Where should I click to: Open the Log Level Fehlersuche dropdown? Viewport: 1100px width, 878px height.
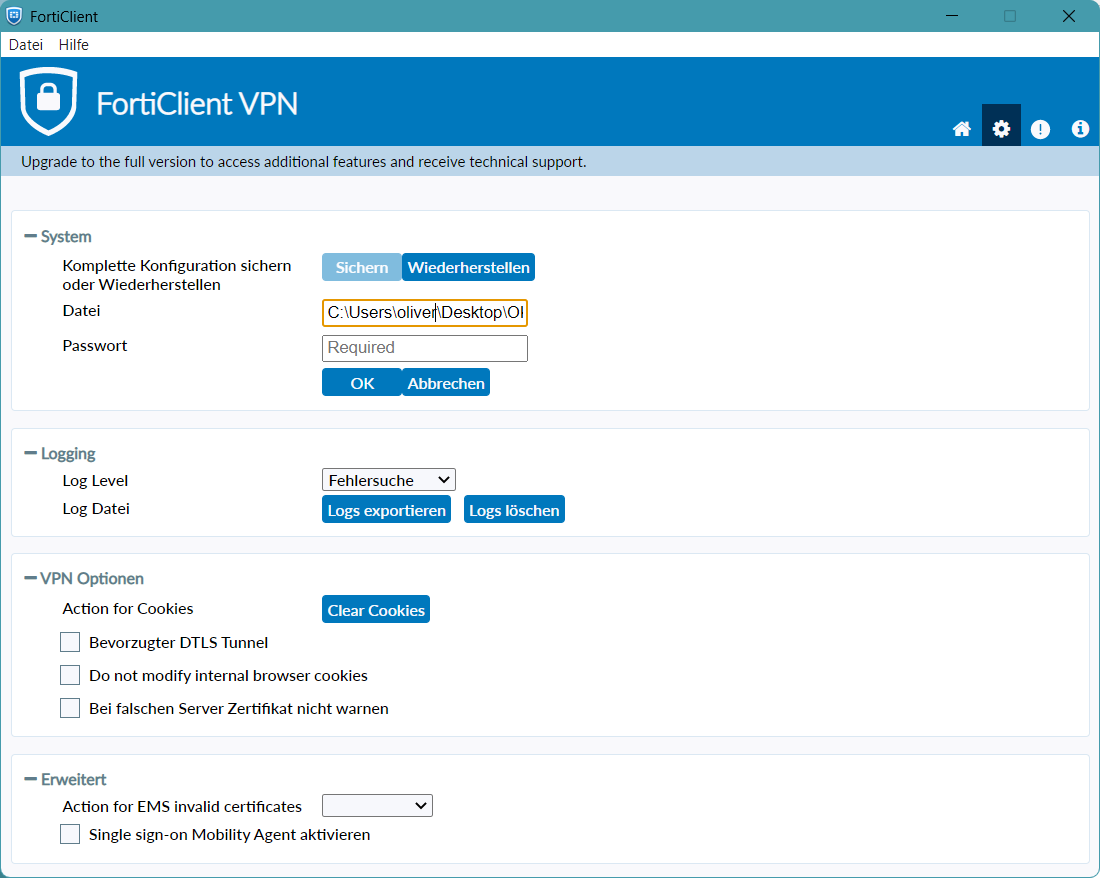(388, 480)
